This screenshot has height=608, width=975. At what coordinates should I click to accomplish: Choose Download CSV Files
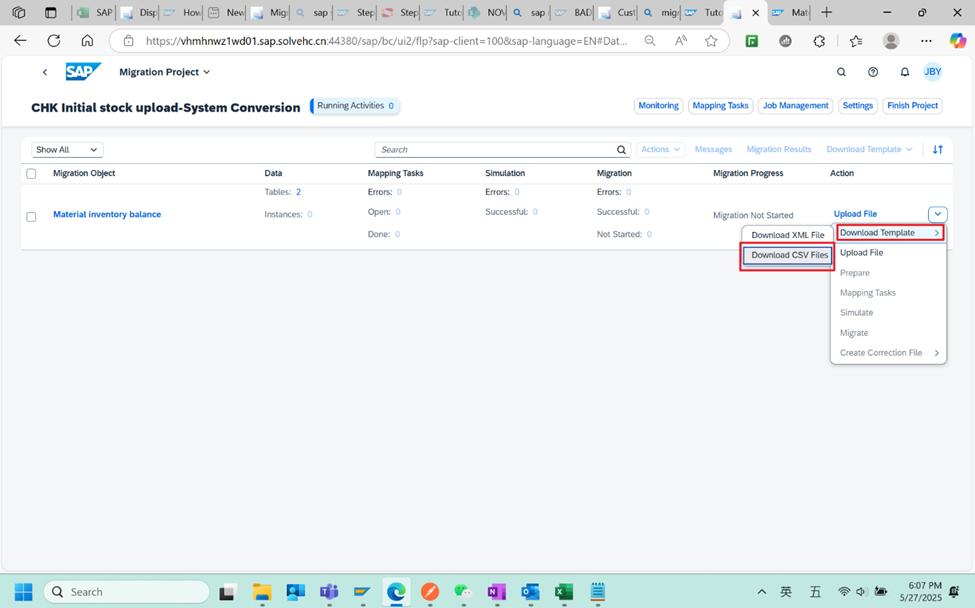click(789, 255)
